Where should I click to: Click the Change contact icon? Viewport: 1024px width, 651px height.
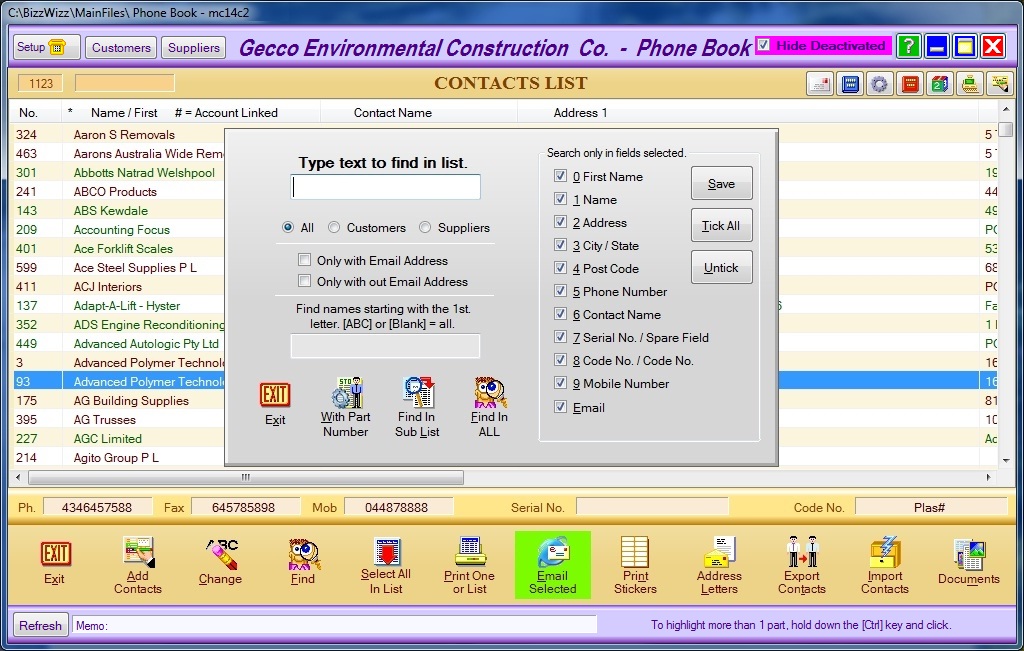coord(220,562)
